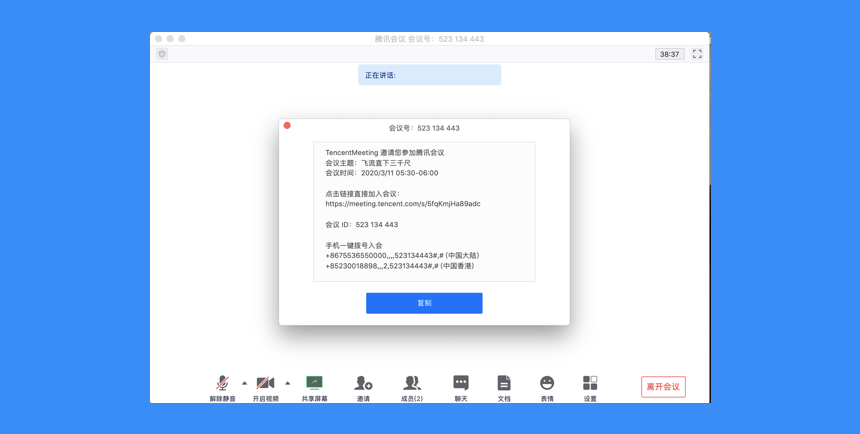Image resolution: width=860 pixels, height=434 pixels.
Task: Click the meeting link https://meeting.tencent.com/s/5fqKmjHa89adc
Action: (x=403, y=204)
